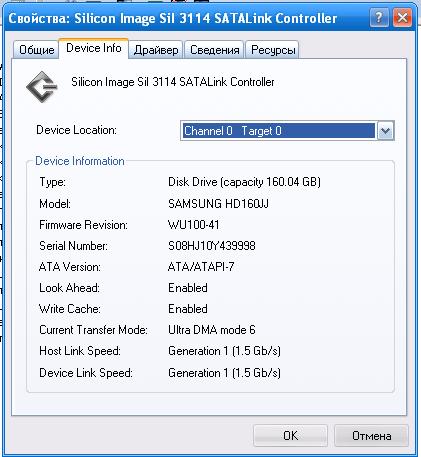Image resolution: width=421 pixels, height=457 pixels.
Task: Go to the Сведения tab
Action: (x=214, y=50)
